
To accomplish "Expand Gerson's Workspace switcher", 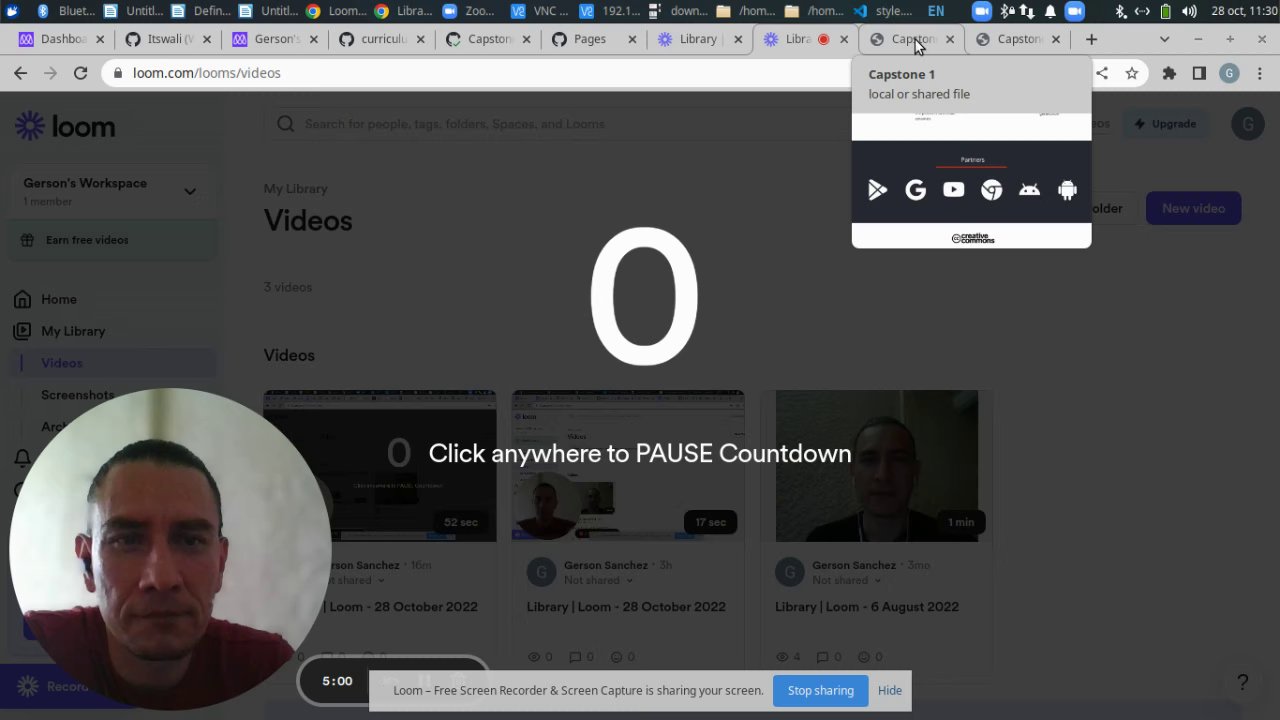I will (190, 191).
